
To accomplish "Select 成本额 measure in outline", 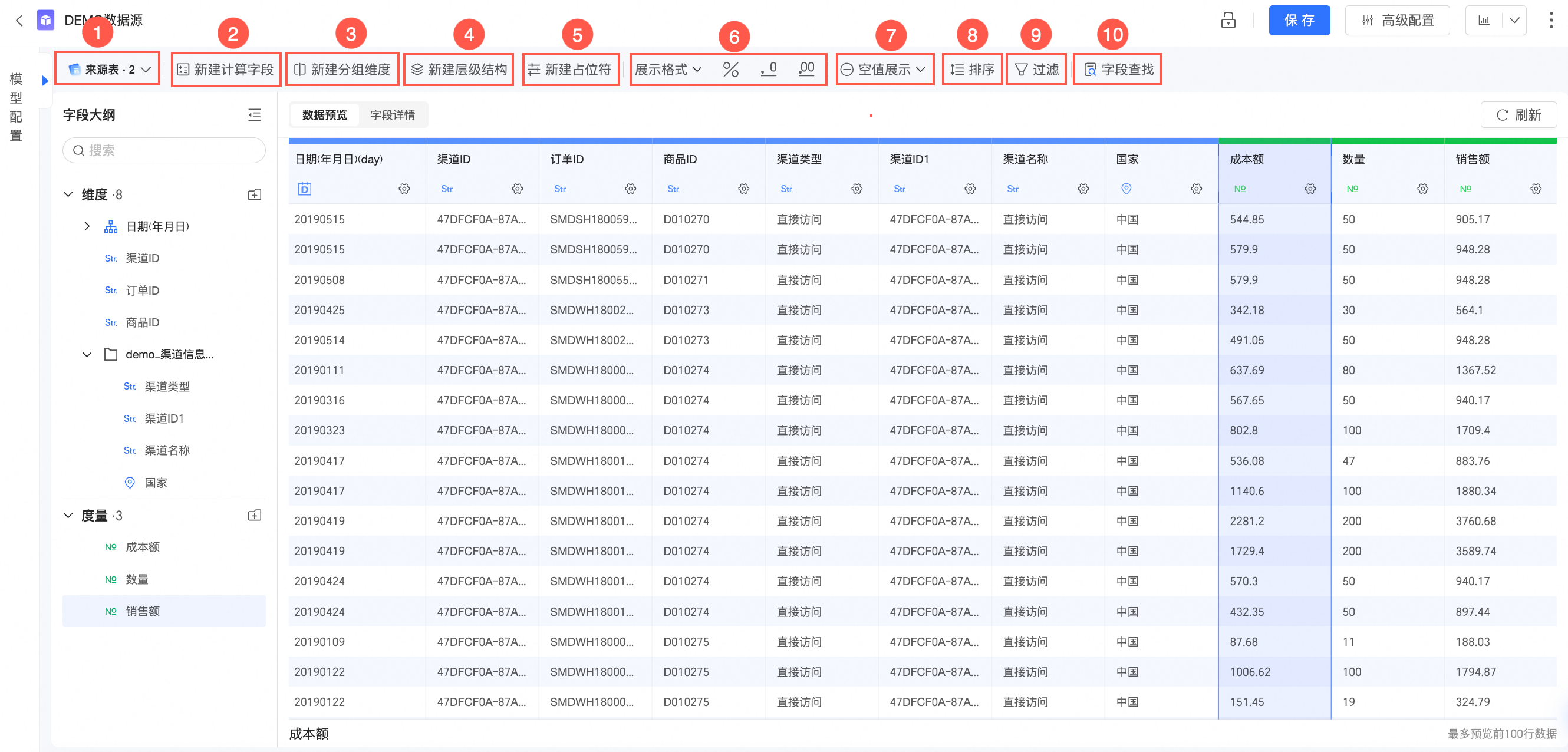I will (143, 547).
